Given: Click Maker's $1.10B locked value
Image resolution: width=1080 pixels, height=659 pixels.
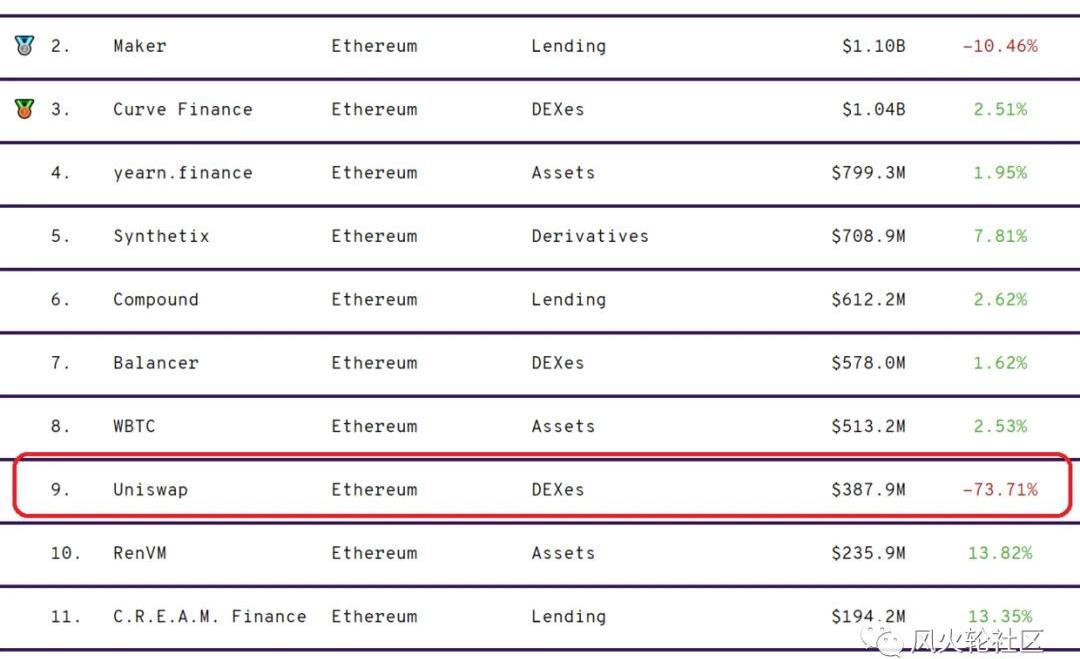Looking at the screenshot, I should [x=873, y=46].
